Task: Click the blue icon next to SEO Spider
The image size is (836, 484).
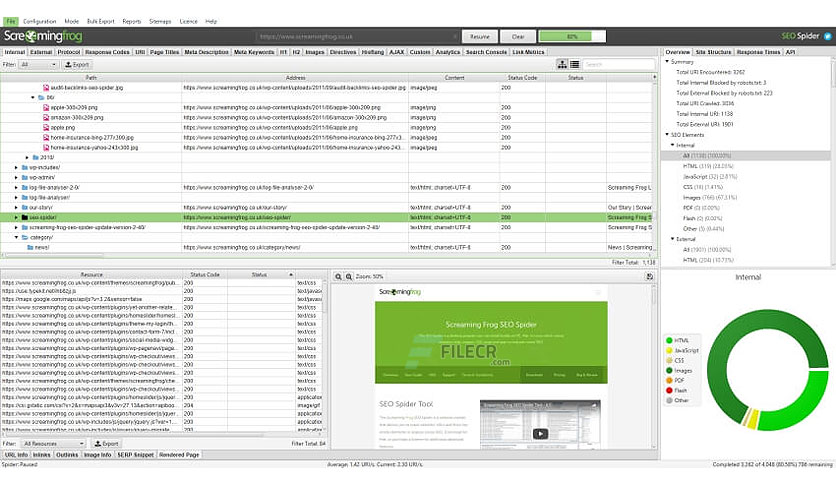Action: 827,36
